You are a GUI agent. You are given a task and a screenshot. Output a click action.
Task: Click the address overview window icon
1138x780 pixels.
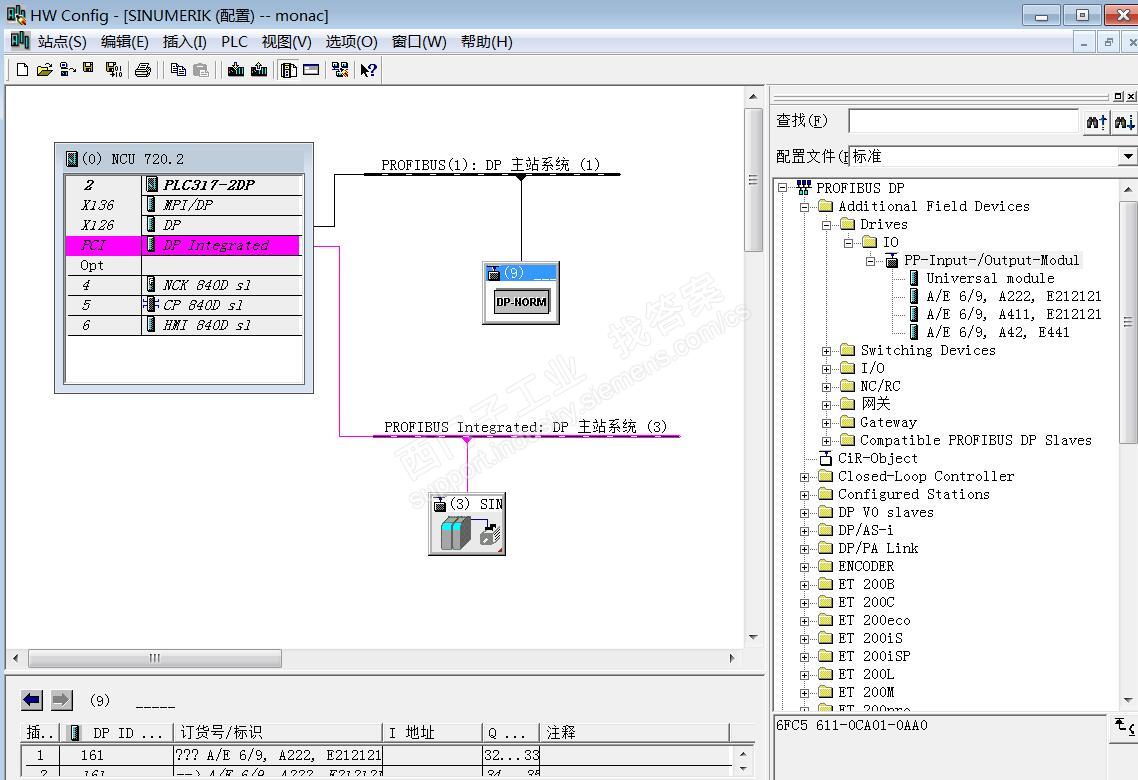[x=311, y=70]
